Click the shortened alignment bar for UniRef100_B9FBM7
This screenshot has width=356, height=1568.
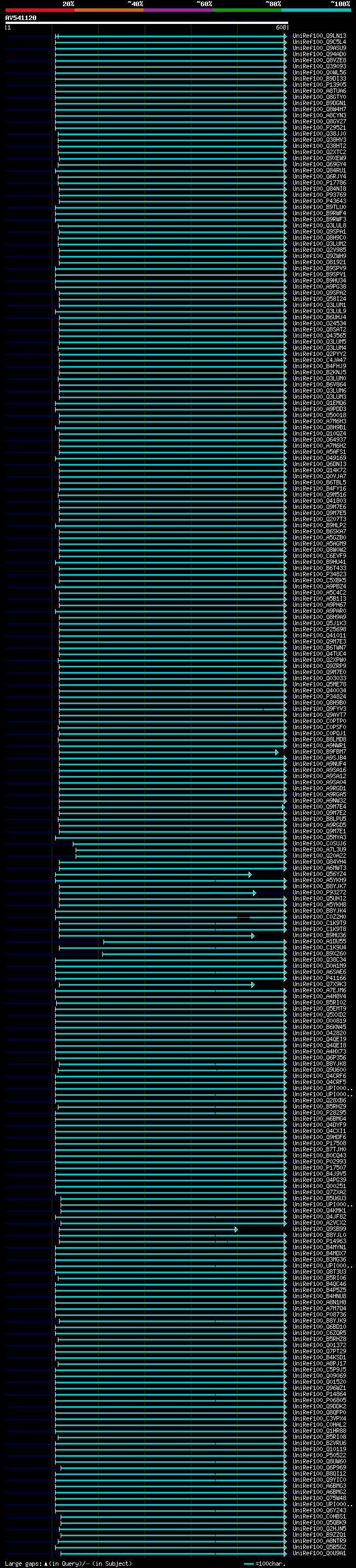[x=169, y=753]
